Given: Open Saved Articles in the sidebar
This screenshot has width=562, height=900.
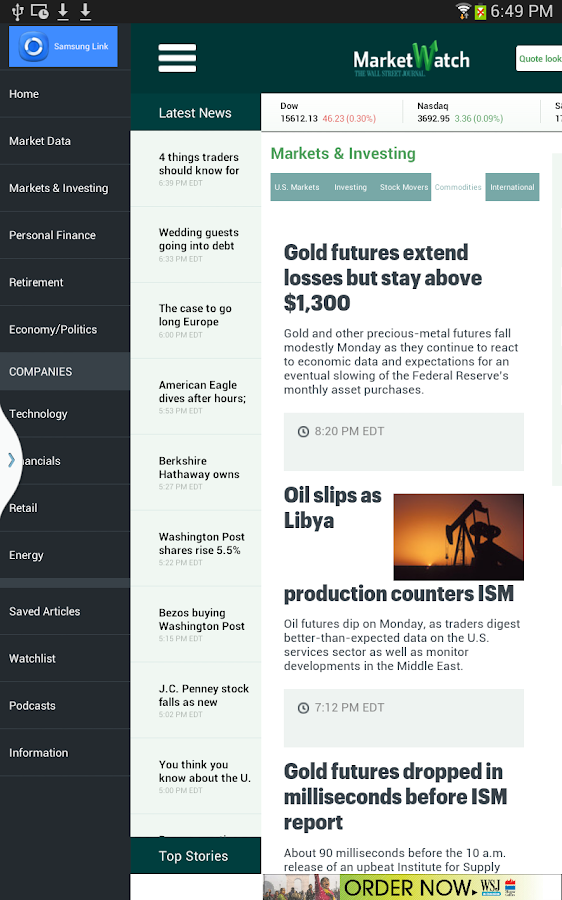Looking at the screenshot, I should 65,611.
